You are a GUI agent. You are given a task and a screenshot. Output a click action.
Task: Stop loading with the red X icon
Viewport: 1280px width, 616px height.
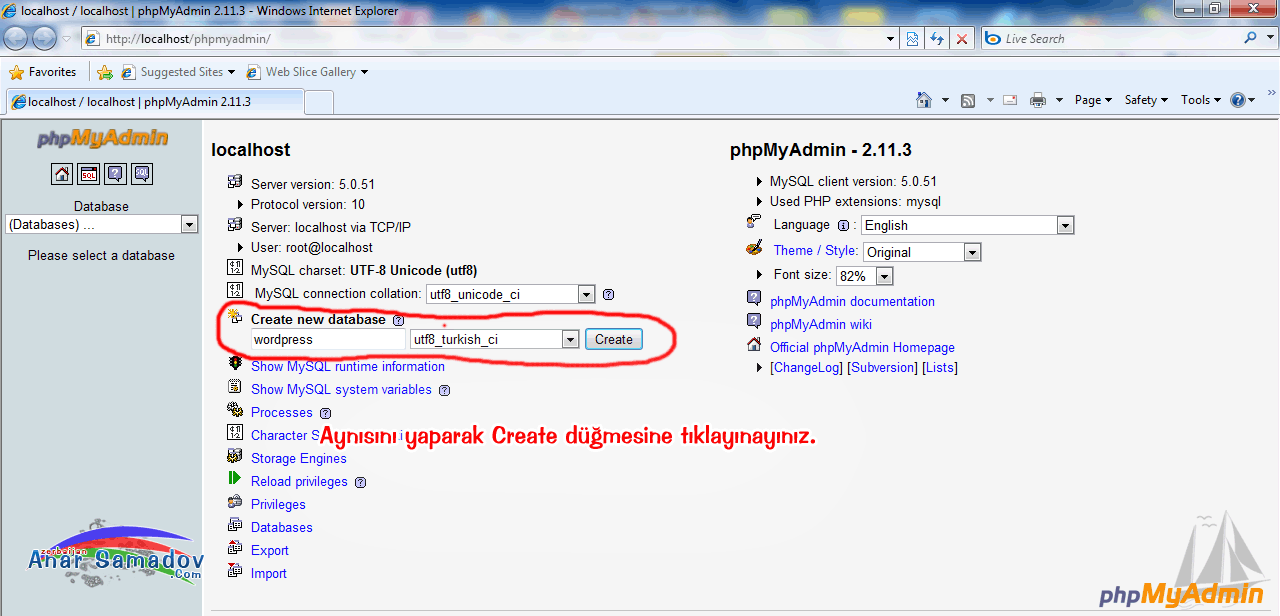962,38
